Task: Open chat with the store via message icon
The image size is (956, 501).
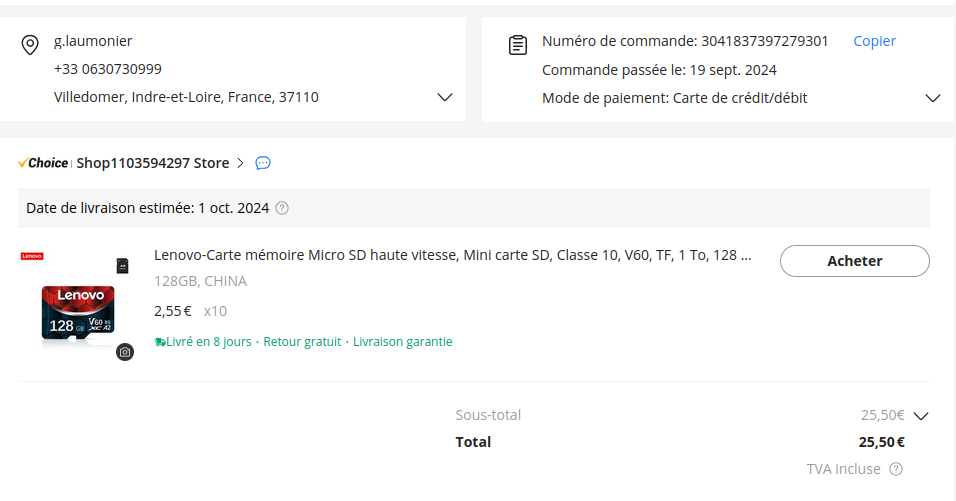Action: pyautogui.click(x=263, y=163)
